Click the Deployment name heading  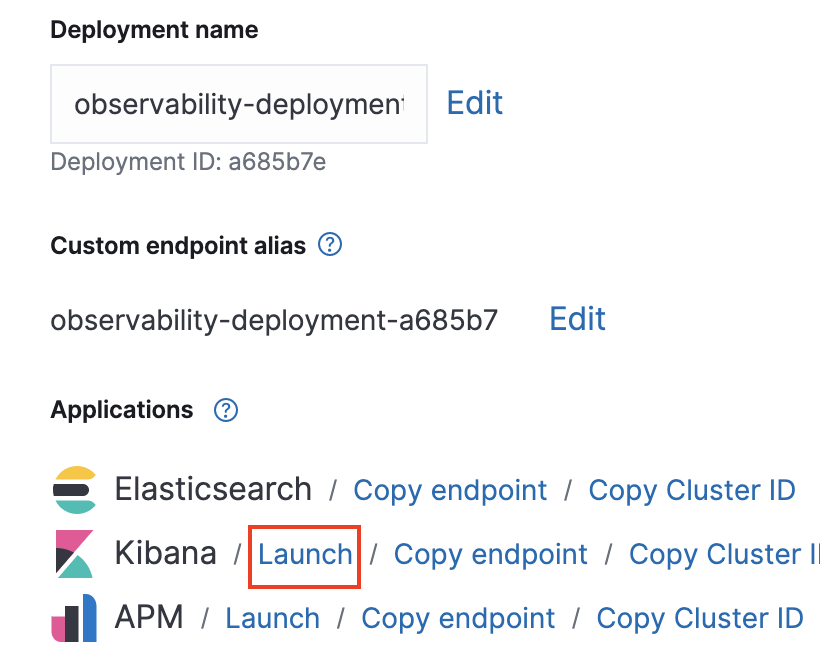pos(154,30)
